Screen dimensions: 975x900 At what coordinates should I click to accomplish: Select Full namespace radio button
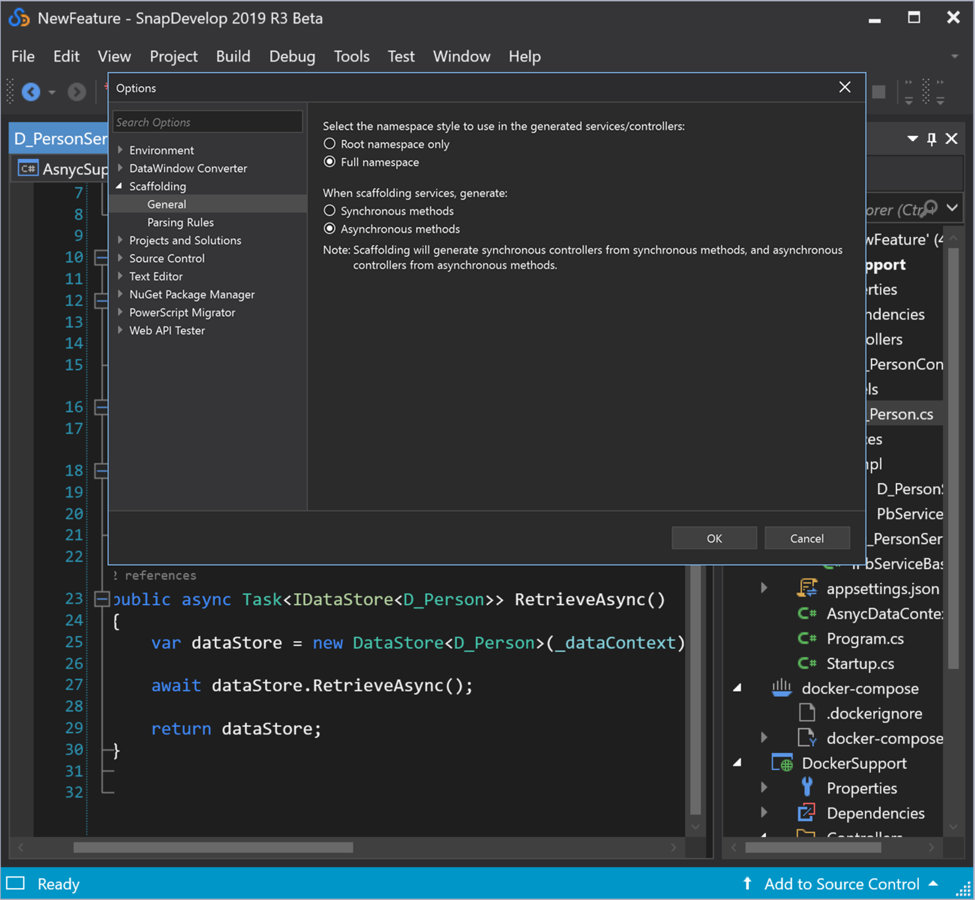[330, 162]
